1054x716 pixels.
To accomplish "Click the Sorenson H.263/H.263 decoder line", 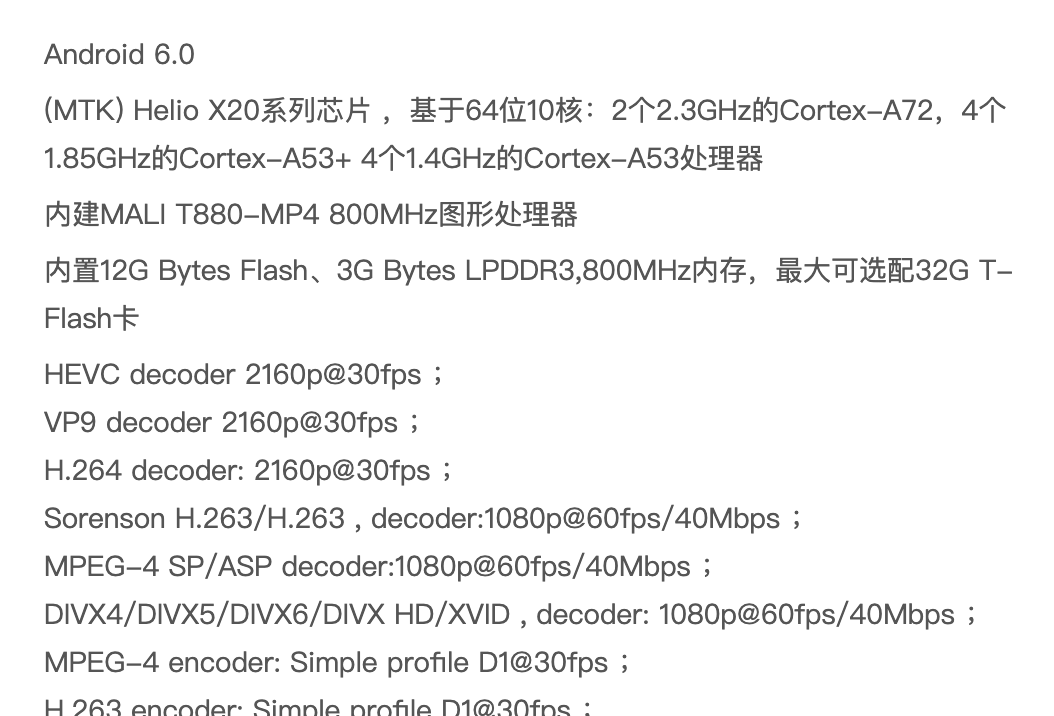I will coord(424,519).
